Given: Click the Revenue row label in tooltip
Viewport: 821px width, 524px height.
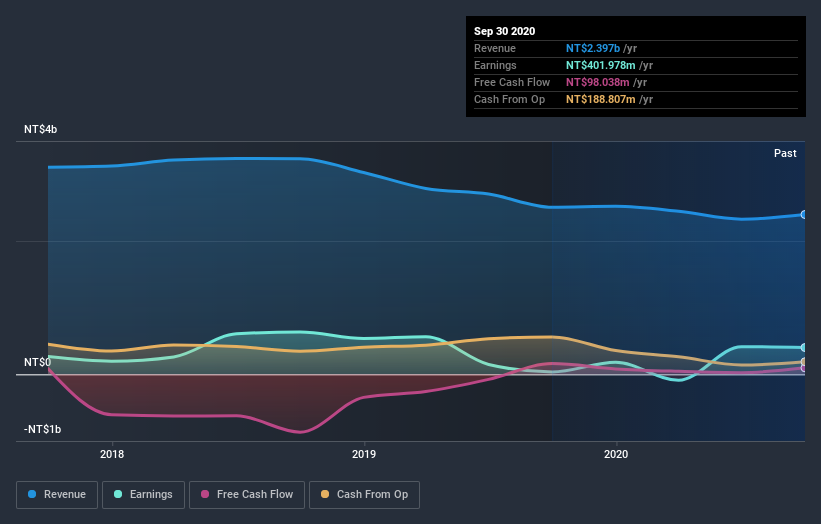Looking at the screenshot, I should coord(495,48).
